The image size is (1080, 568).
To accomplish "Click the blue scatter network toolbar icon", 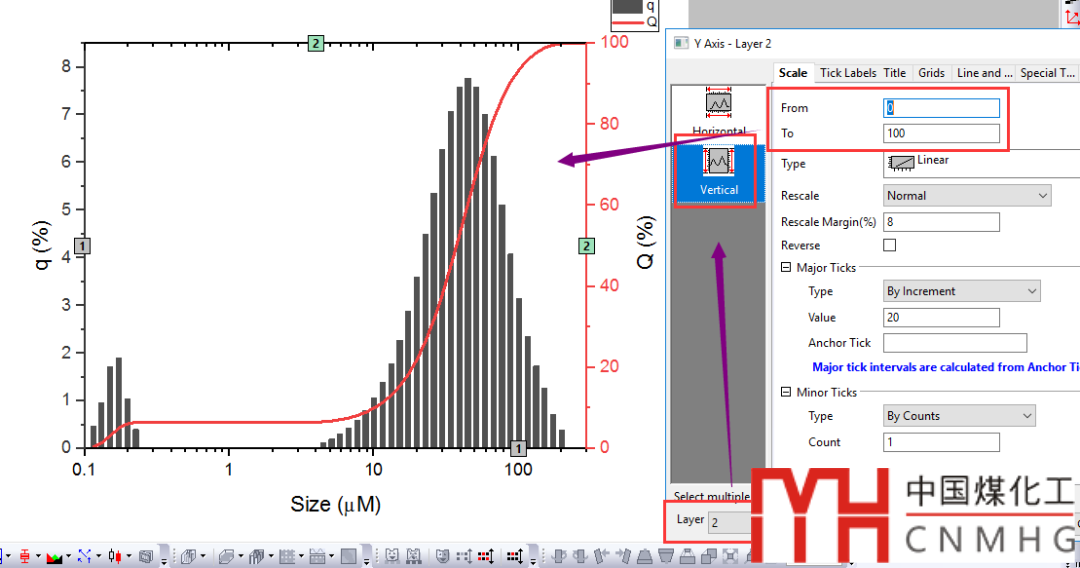I will pos(85,556).
